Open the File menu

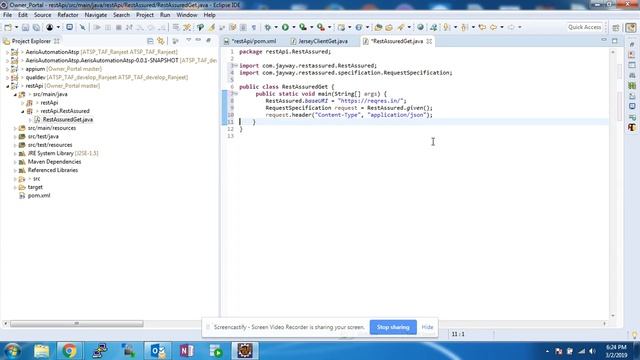(7, 15)
